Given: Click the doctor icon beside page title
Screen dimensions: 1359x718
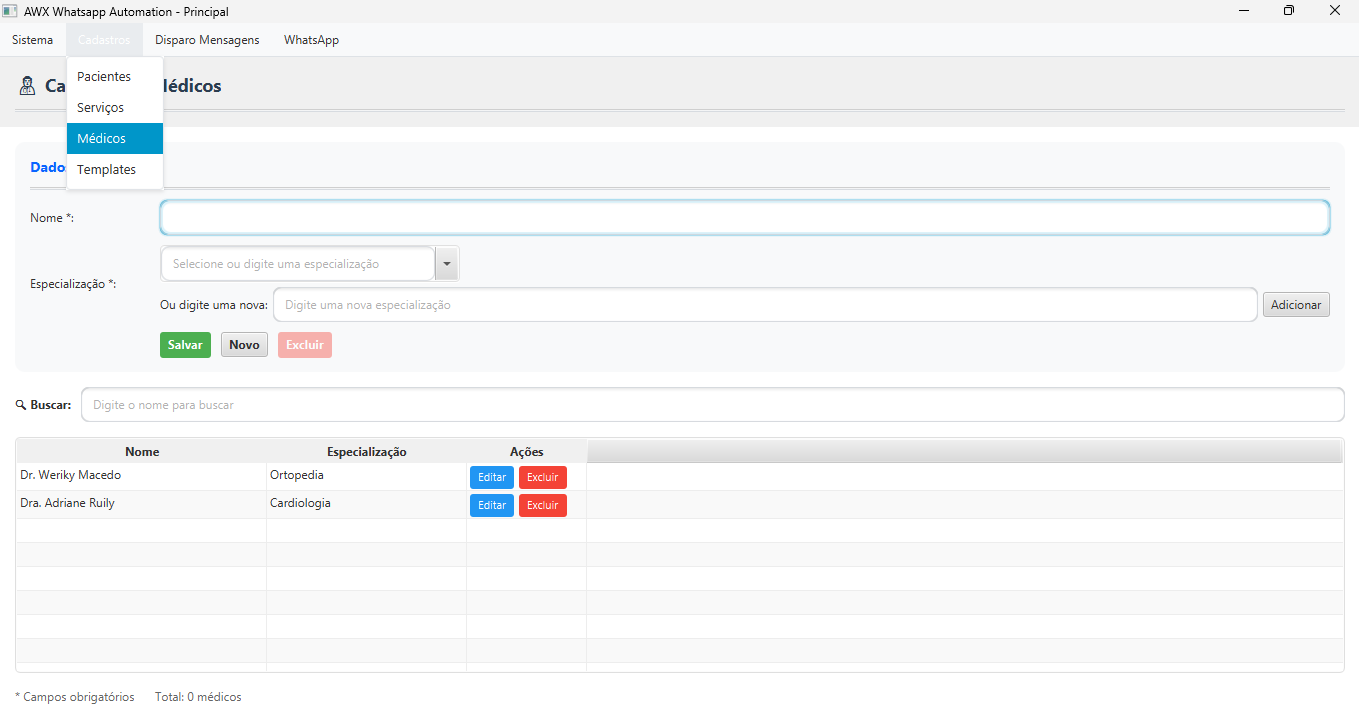Looking at the screenshot, I should click(x=28, y=86).
